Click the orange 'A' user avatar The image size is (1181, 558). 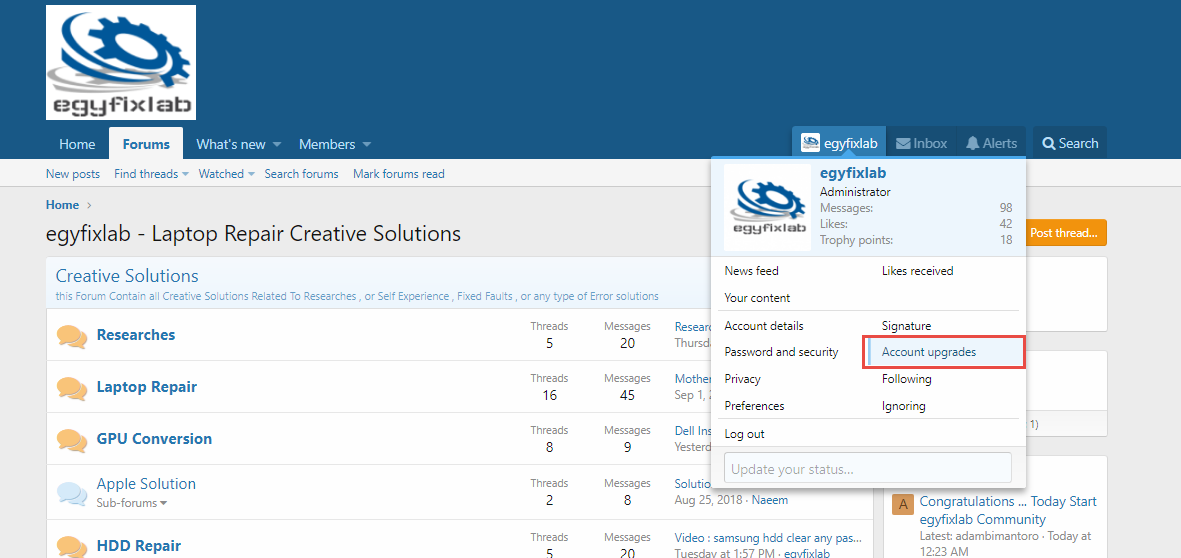[902, 504]
